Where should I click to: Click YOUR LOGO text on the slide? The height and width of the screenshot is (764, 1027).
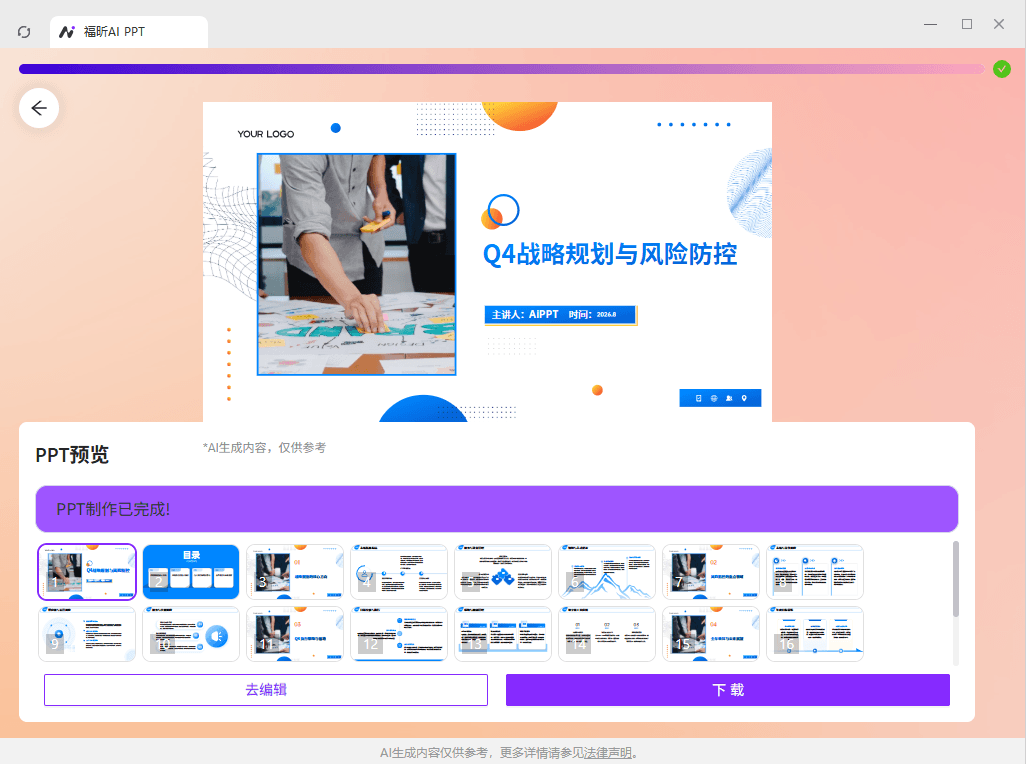pos(266,134)
